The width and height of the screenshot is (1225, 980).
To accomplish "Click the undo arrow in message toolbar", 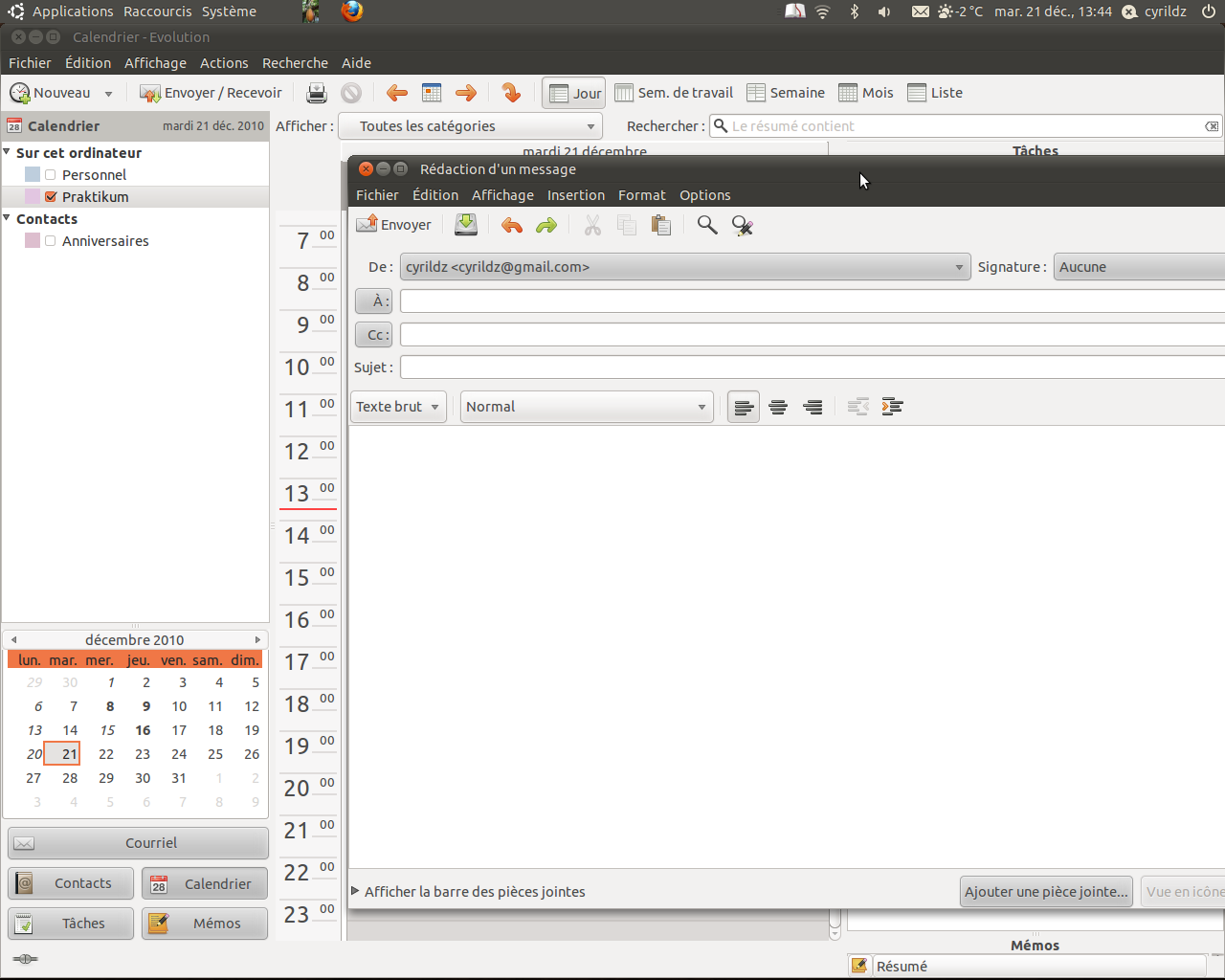I will pyautogui.click(x=512, y=225).
